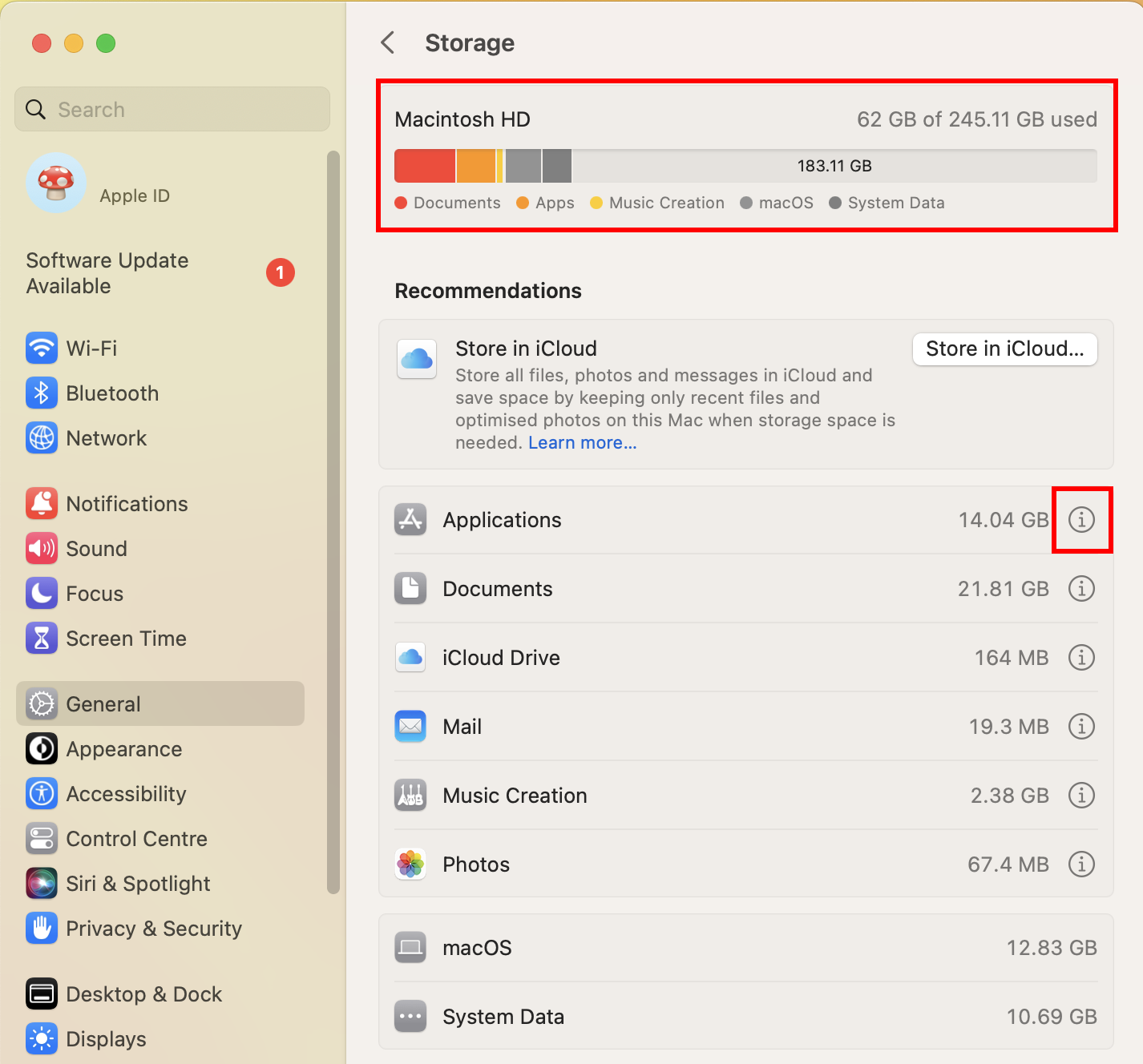The image size is (1143, 1064).
Task: Click the Macintosh HD title
Action: pyautogui.click(x=462, y=119)
